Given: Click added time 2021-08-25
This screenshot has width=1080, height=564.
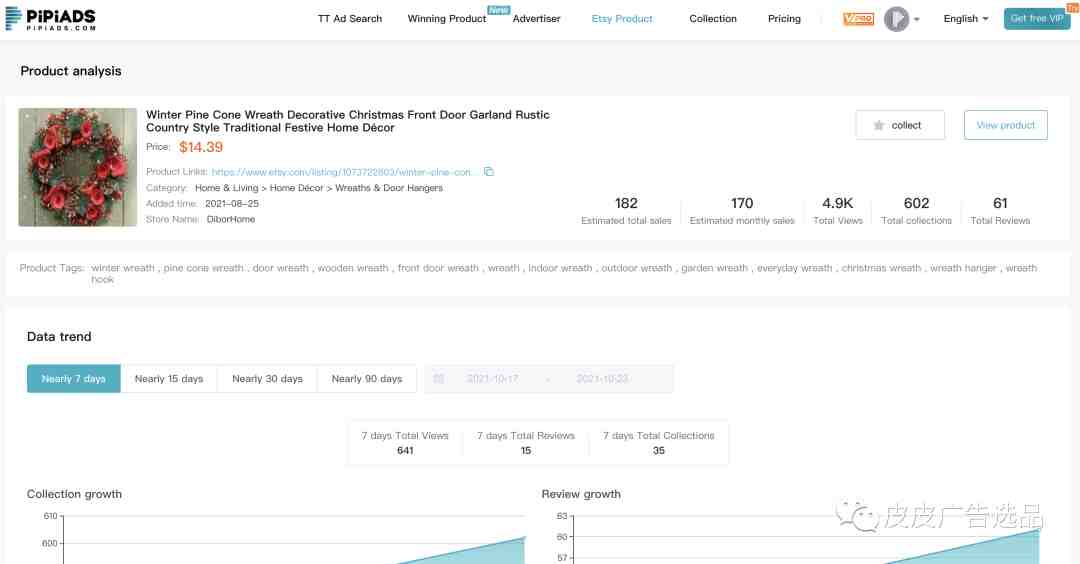Looking at the screenshot, I should pos(232,204).
